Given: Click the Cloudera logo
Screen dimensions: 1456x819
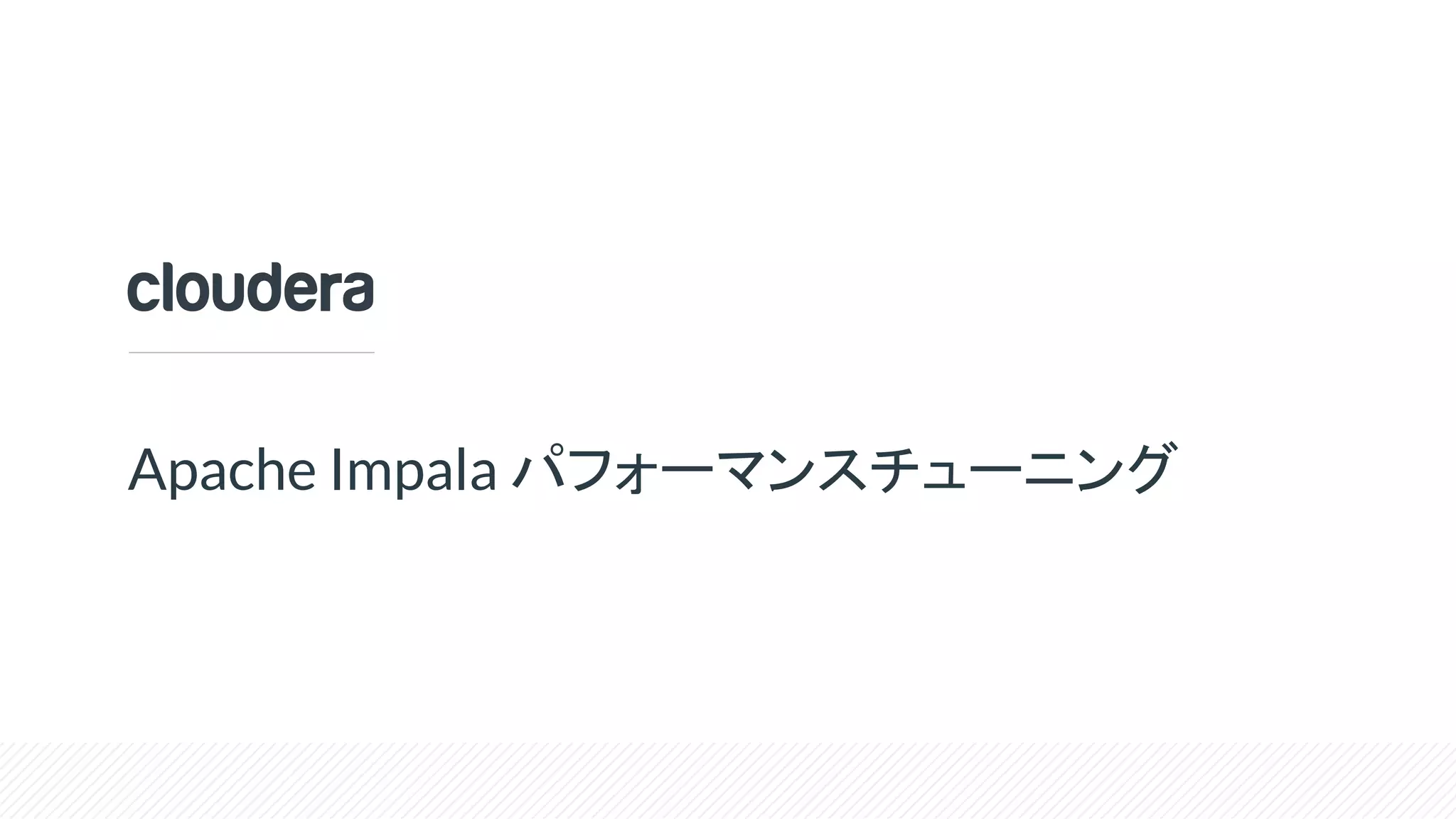Looking at the screenshot, I should pos(250,288).
